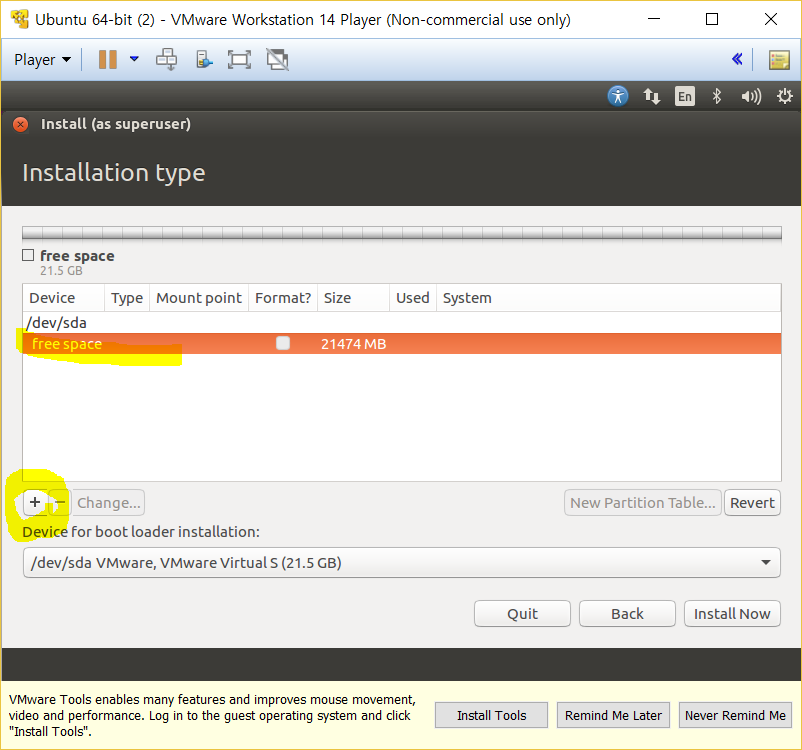The width and height of the screenshot is (802, 750).
Task: Open the En keyboard layout menu
Action: pos(684,96)
